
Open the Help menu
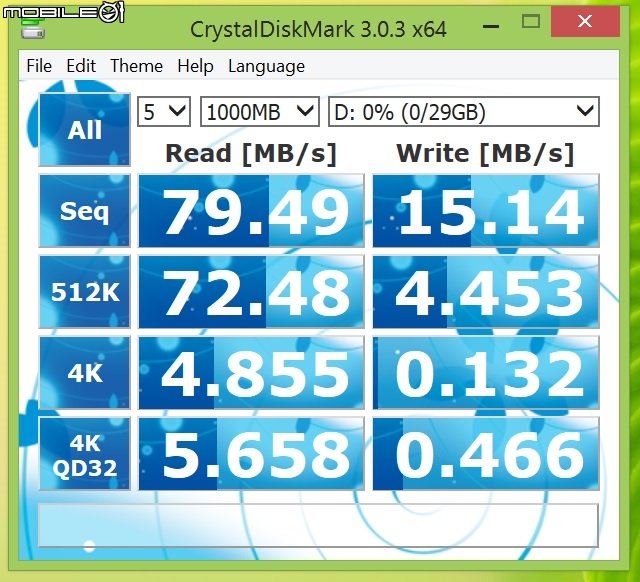tap(196, 66)
